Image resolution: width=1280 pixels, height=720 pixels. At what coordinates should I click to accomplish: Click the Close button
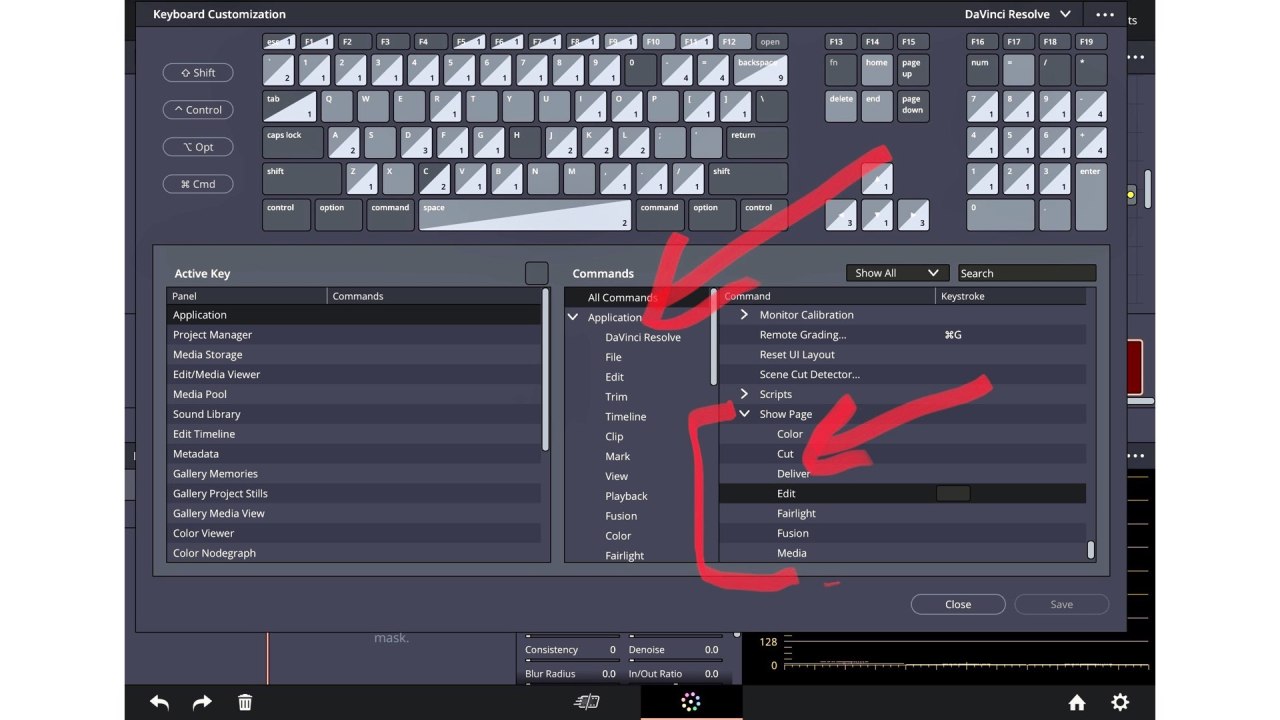point(958,604)
